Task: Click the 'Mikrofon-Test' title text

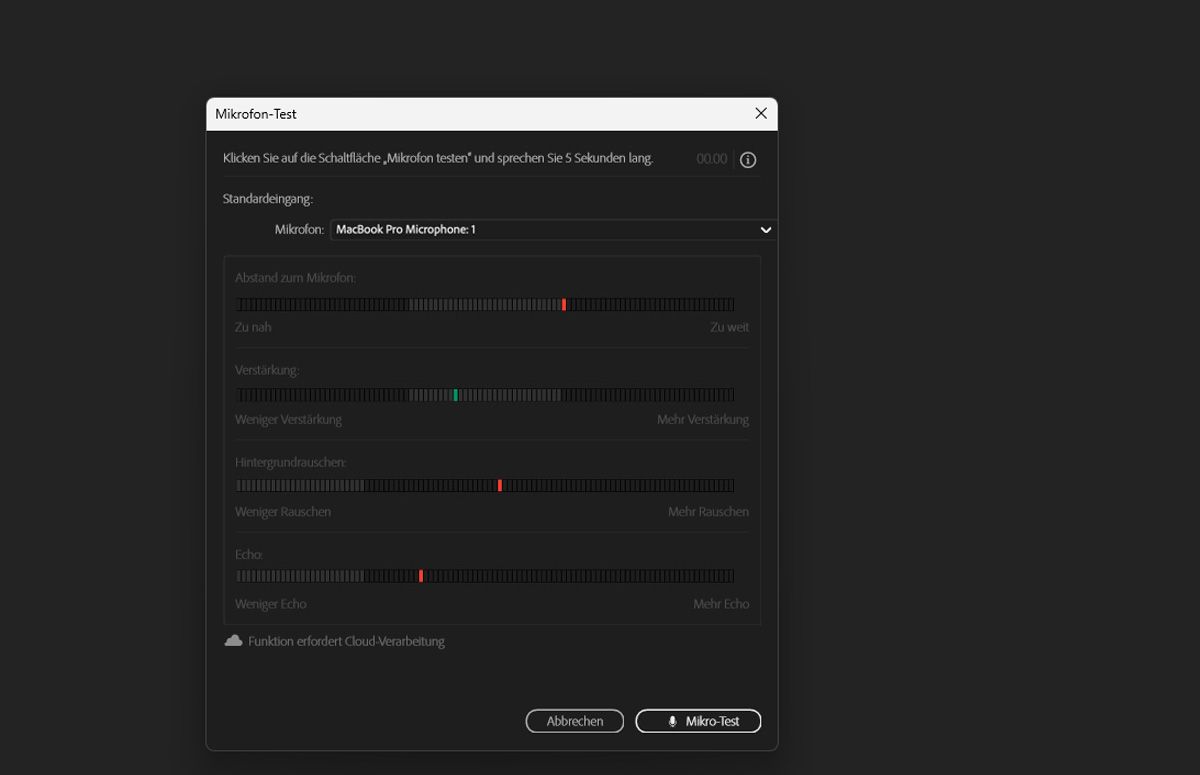Action: tap(256, 114)
